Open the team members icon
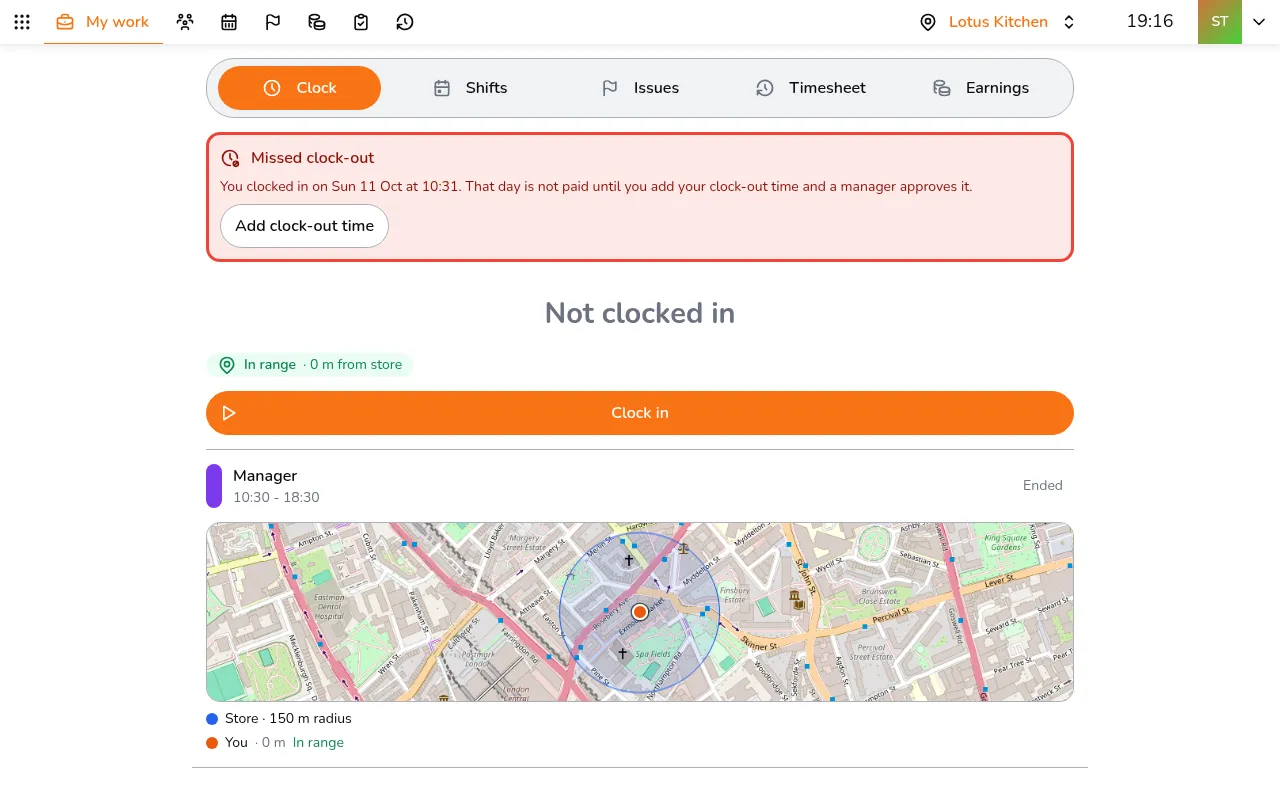Viewport: 1280px width, 800px height. pos(185,22)
